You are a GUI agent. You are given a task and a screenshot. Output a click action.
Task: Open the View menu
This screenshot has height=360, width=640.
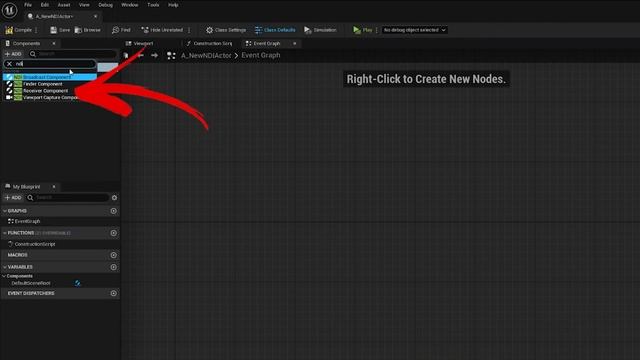coord(84,5)
